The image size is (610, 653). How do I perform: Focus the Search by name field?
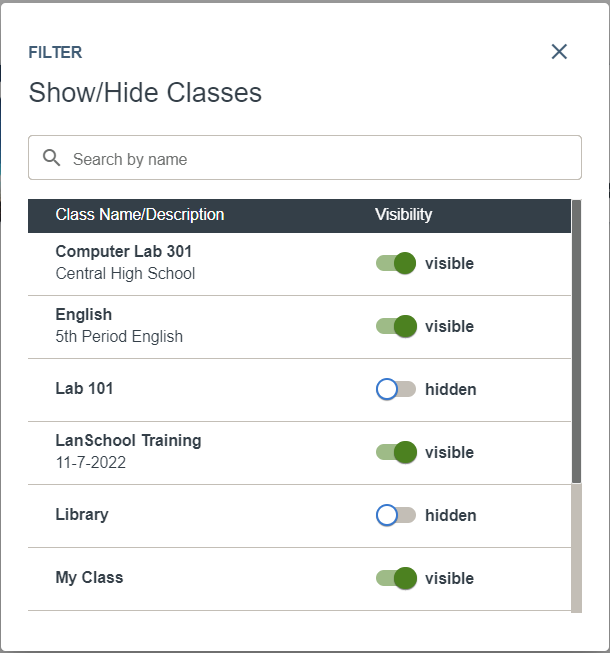click(x=305, y=158)
